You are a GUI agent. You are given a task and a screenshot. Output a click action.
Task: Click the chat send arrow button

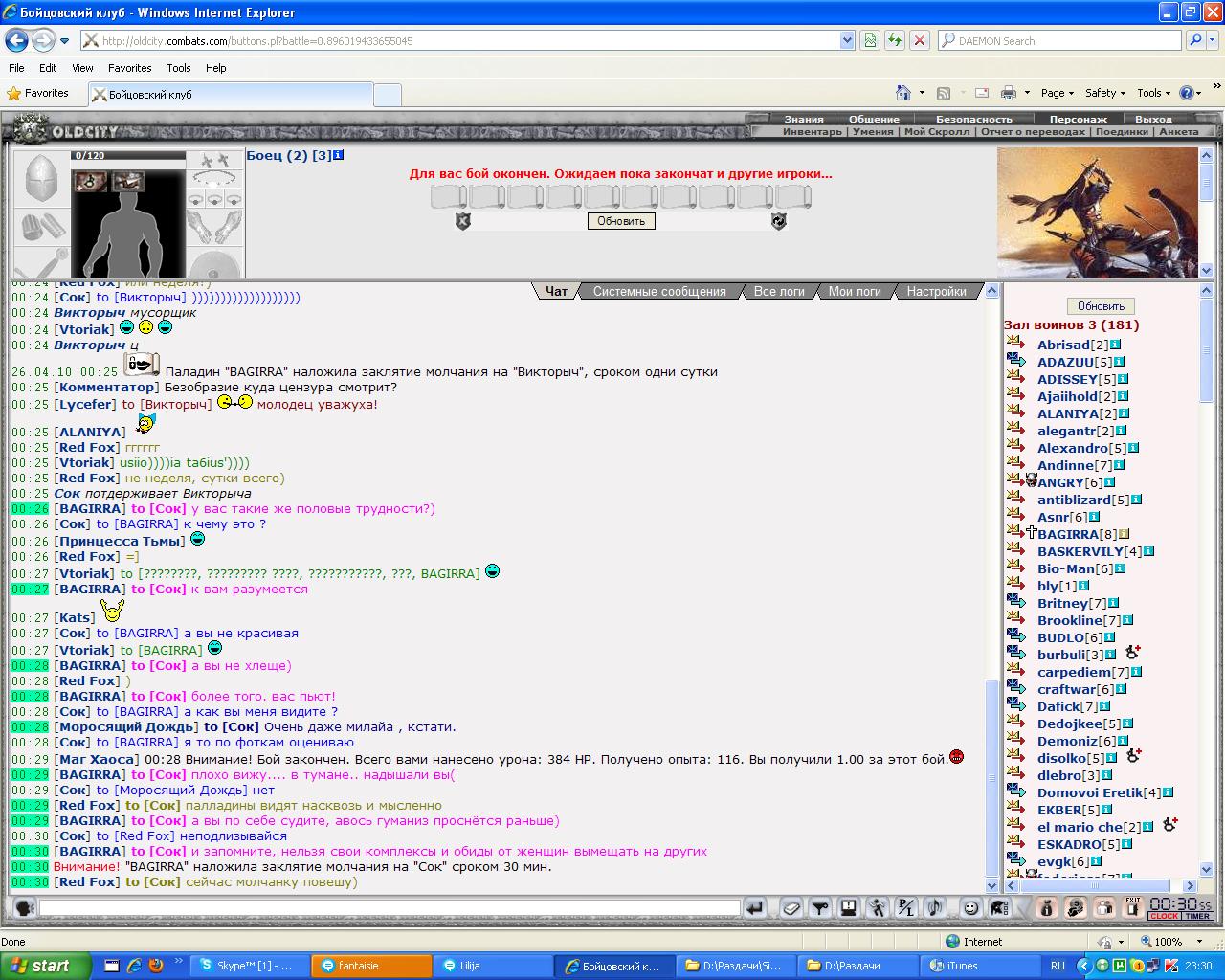[x=755, y=907]
